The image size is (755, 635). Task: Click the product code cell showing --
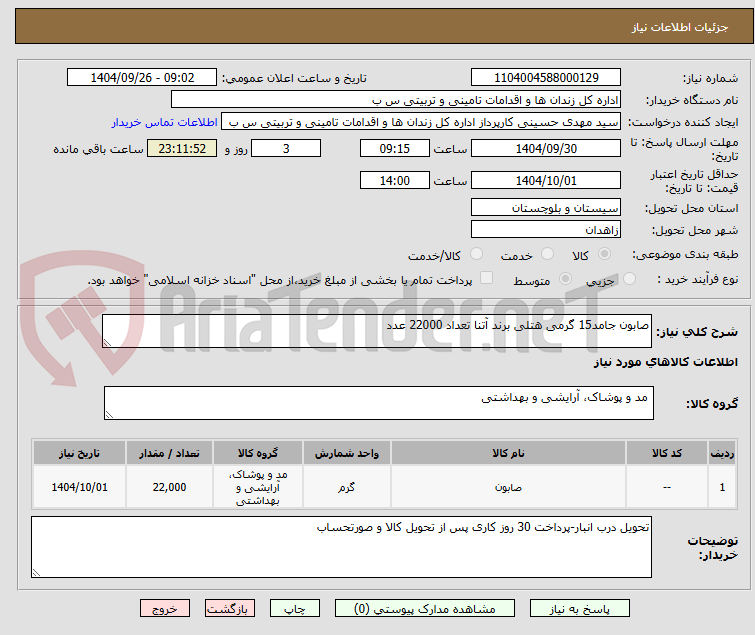click(667, 487)
